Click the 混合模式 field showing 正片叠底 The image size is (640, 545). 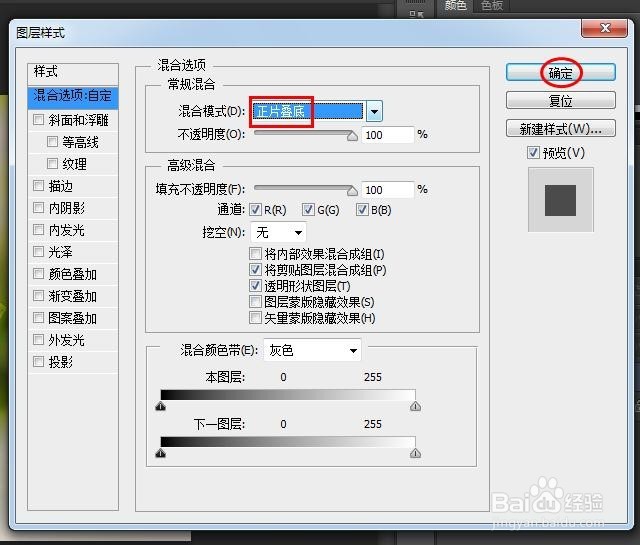[307, 111]
